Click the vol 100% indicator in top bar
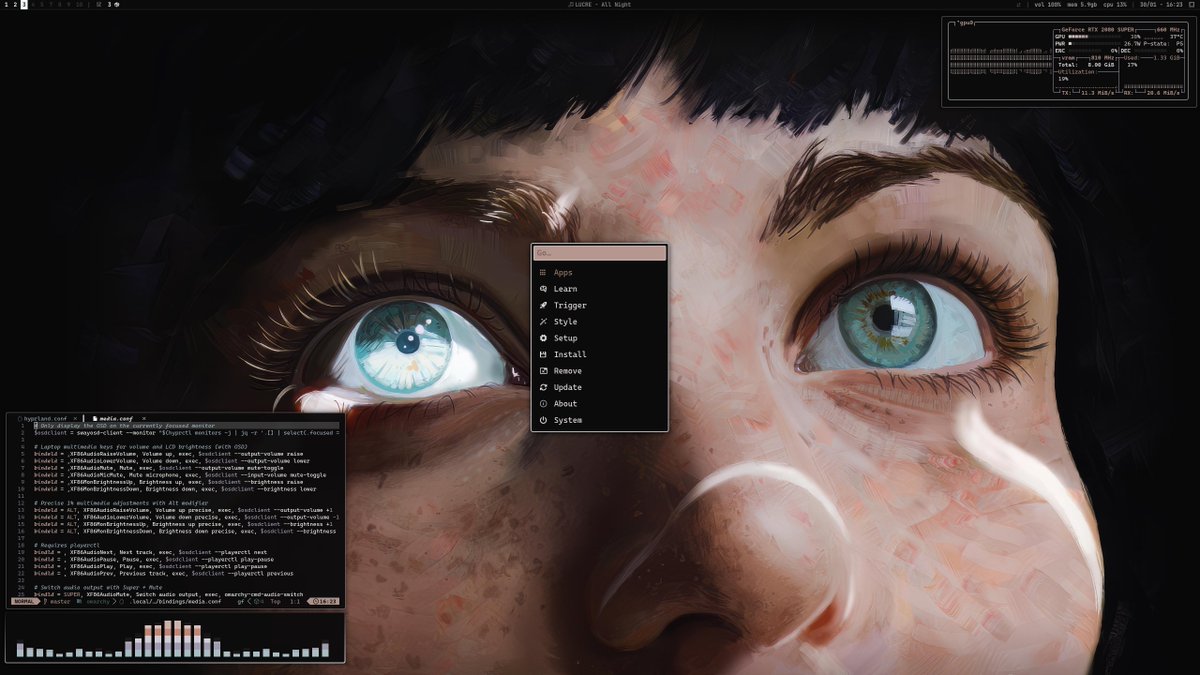Viewport: 1200px width, 675px height. (1048, 5)
